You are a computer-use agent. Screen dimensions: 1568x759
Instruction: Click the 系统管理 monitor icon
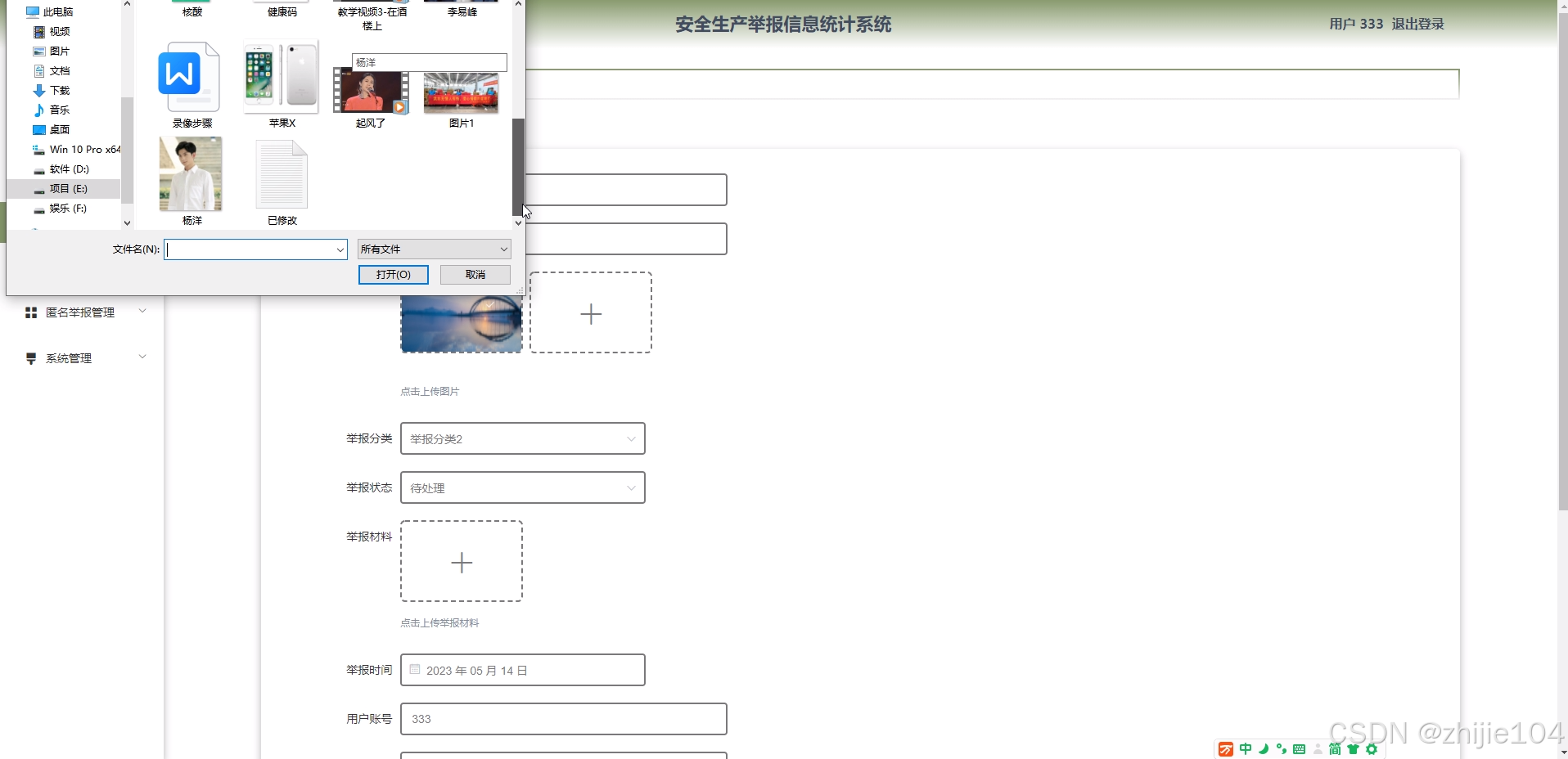pyautogui.click(x=31, y=358)
